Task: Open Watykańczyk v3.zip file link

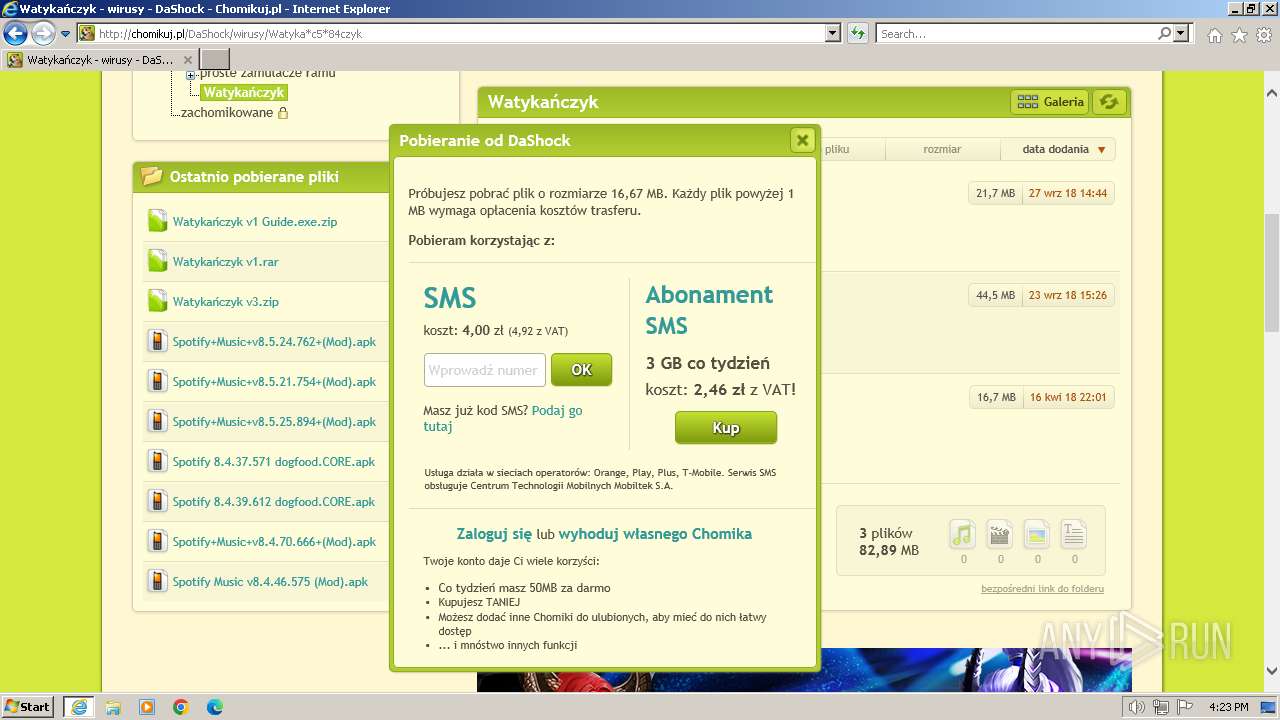Action: tap(225, 302)
